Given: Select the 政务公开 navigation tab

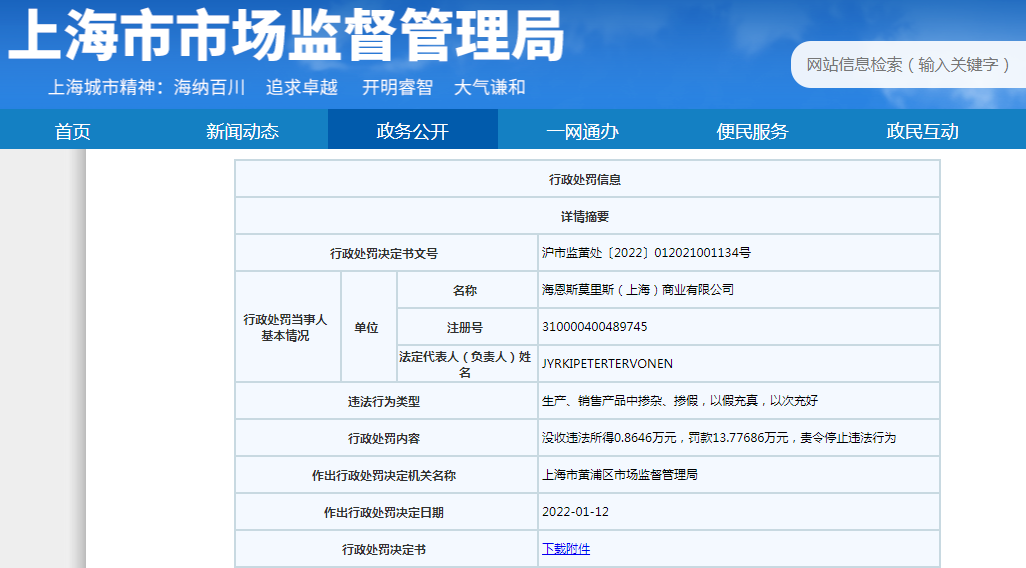Looking at the screenshot, I should click(x=412, y=131).
